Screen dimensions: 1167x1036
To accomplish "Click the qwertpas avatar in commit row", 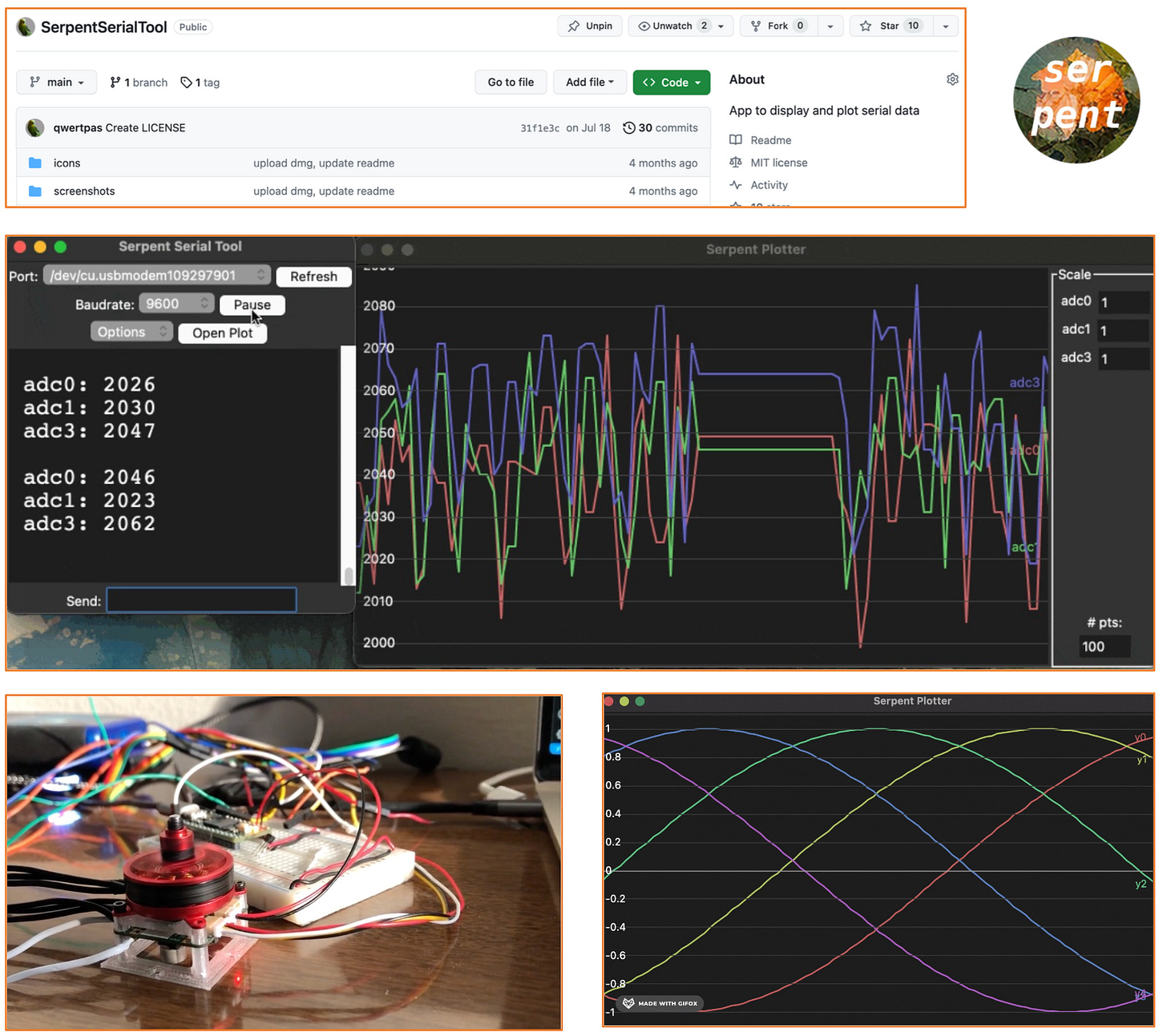I will (x=35, y=127).
